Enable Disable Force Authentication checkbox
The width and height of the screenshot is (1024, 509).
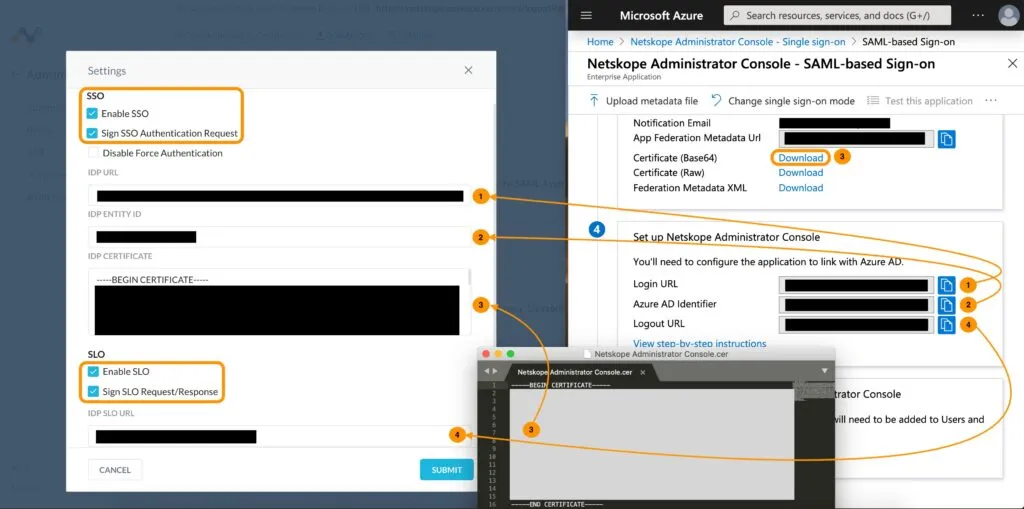coord(94,153)
